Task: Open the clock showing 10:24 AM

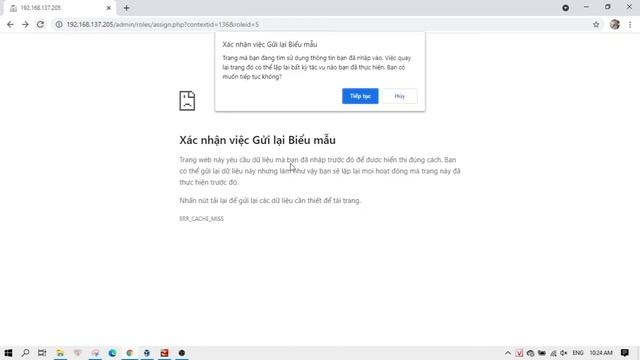Action: (x=601, y=353)
